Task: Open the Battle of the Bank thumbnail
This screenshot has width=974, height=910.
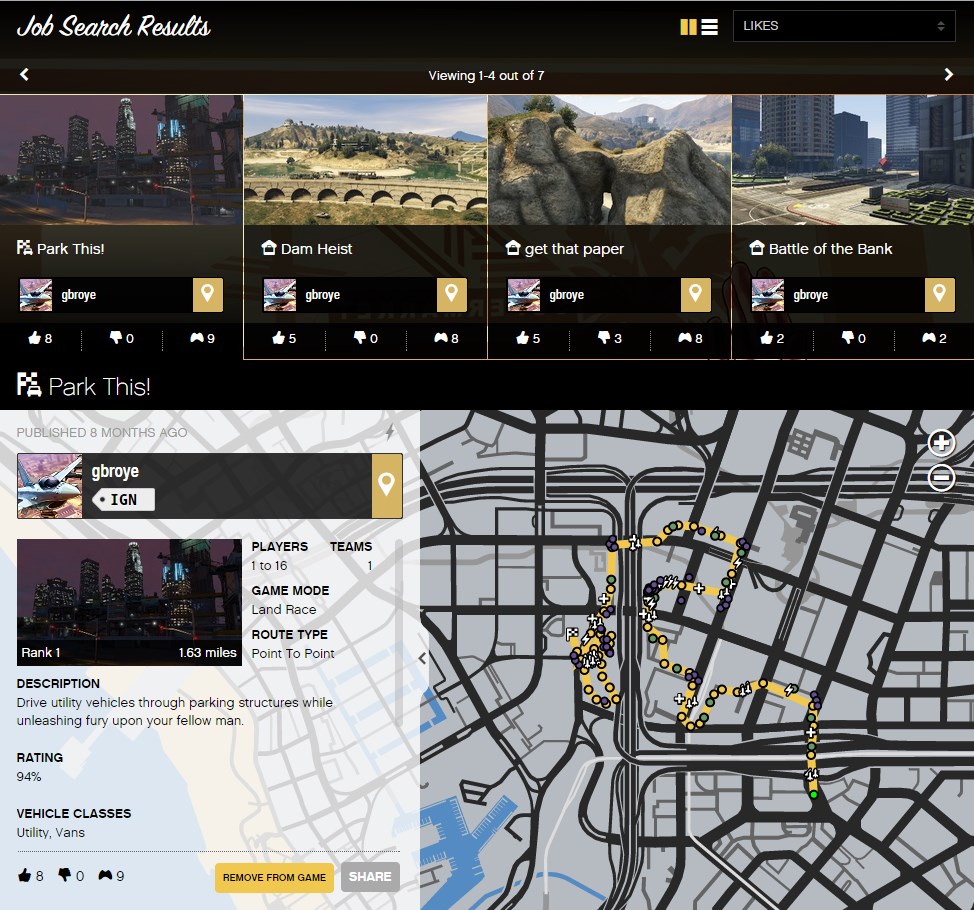Action: pos(853,160)
